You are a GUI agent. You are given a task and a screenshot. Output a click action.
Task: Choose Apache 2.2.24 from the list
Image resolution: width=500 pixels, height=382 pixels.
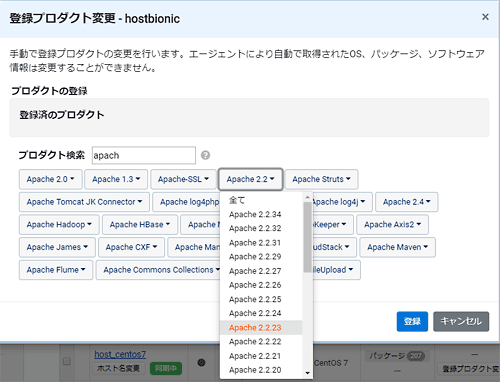(261, 313)
